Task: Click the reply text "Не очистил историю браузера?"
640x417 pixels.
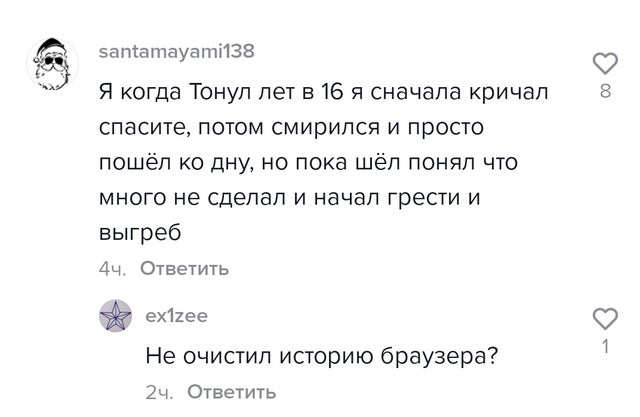Action: point(322,354)
